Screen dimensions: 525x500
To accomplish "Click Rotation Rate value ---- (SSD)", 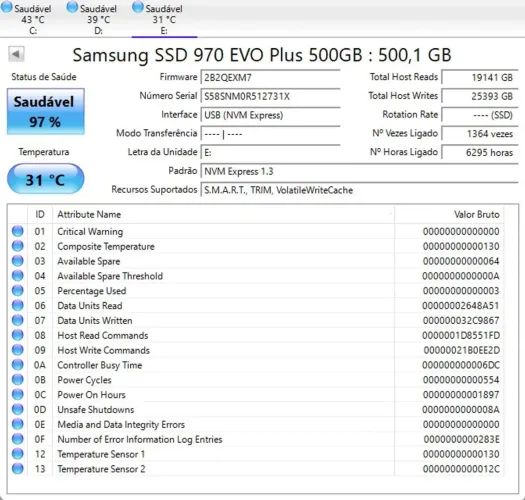I will [480, 115].
